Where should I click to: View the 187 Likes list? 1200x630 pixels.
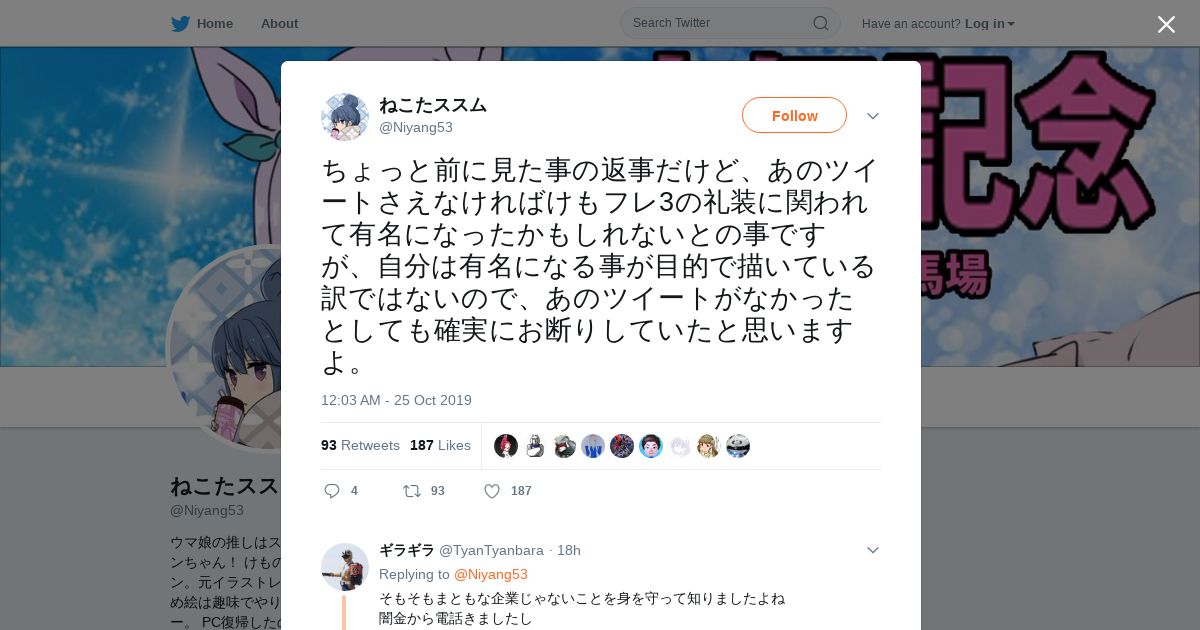[x=440, y=445]
